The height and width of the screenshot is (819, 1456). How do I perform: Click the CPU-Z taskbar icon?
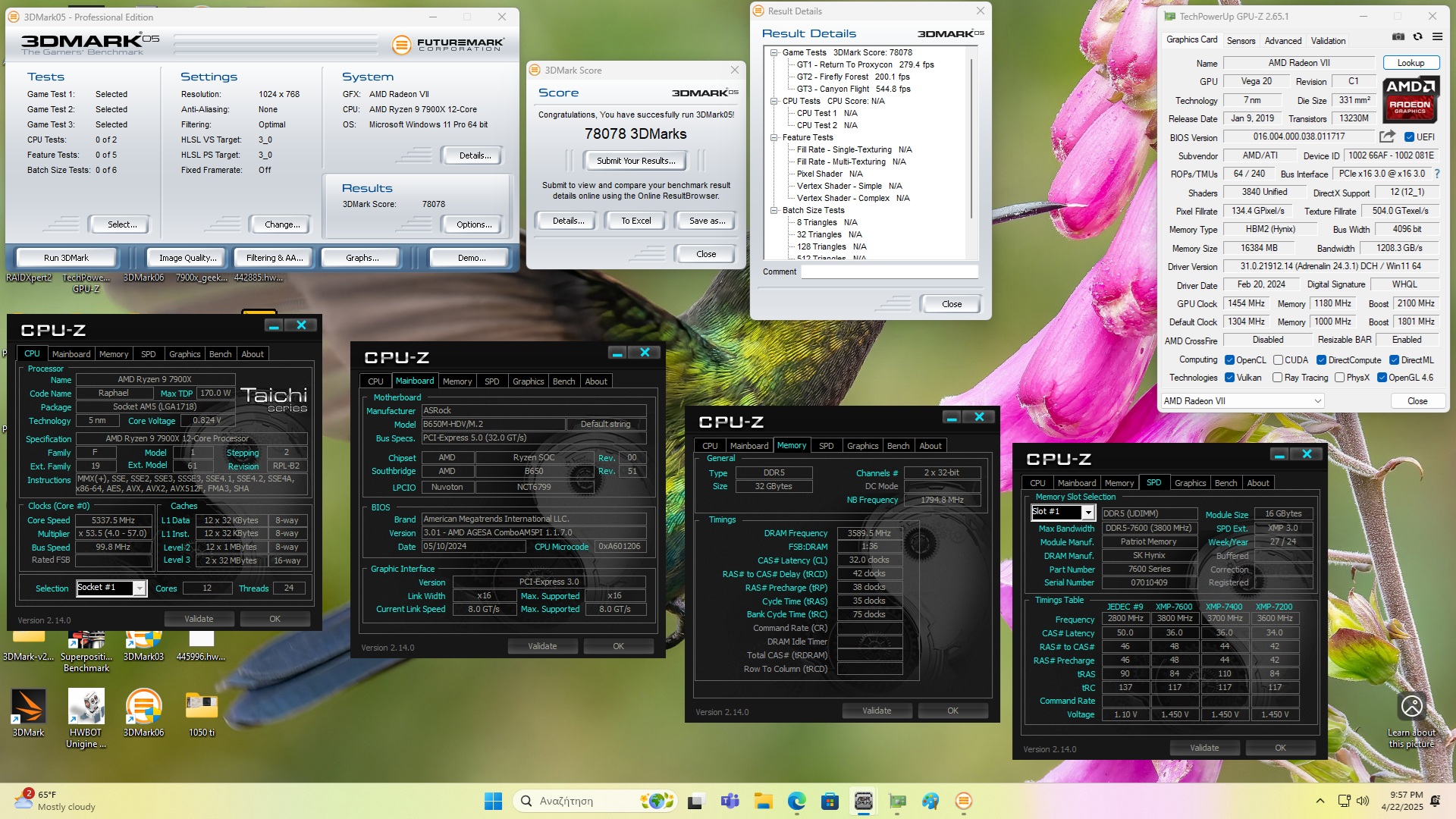[x=863, y=801]
